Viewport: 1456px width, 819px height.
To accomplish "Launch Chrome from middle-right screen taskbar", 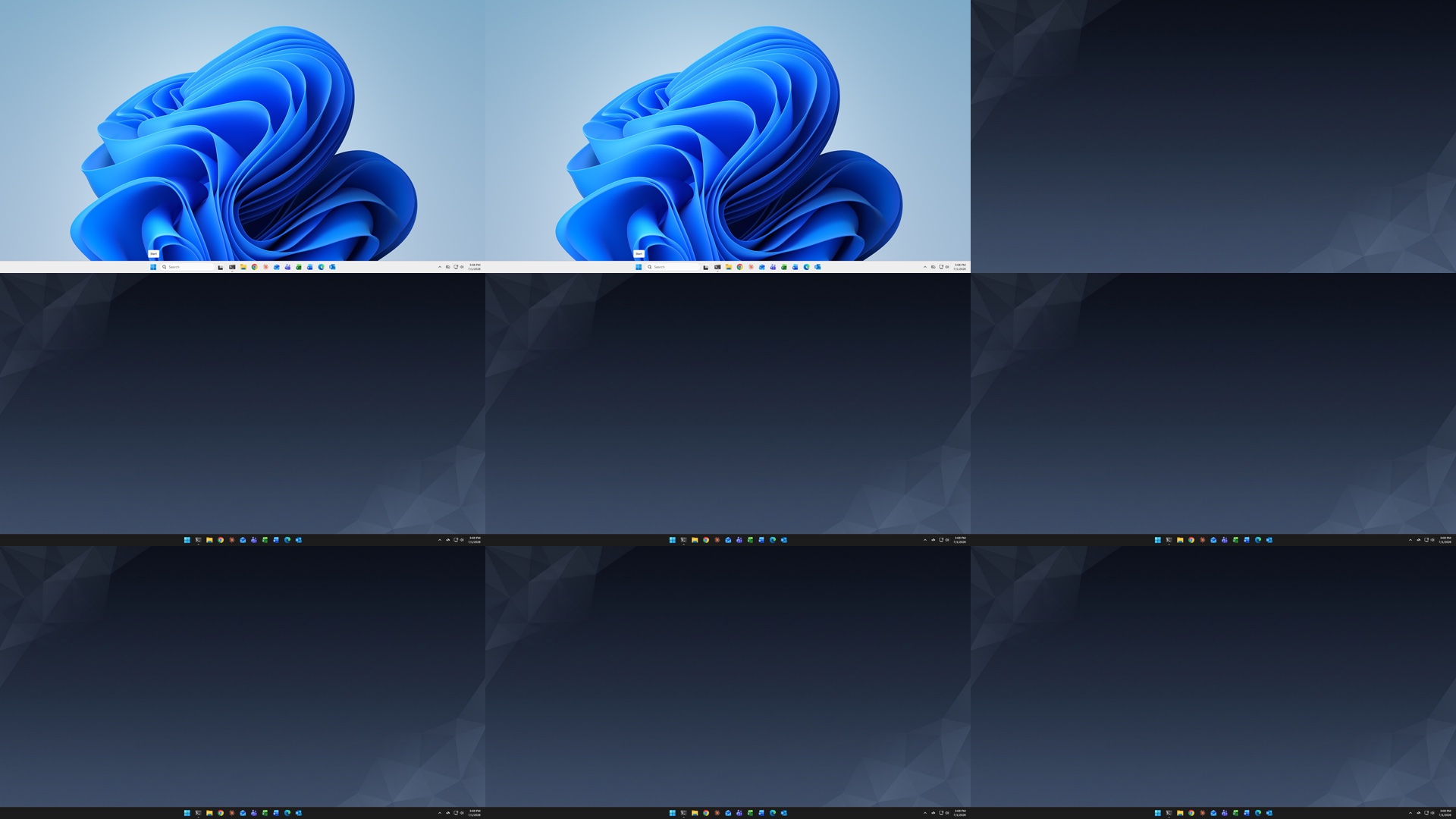I will 1191,540.
